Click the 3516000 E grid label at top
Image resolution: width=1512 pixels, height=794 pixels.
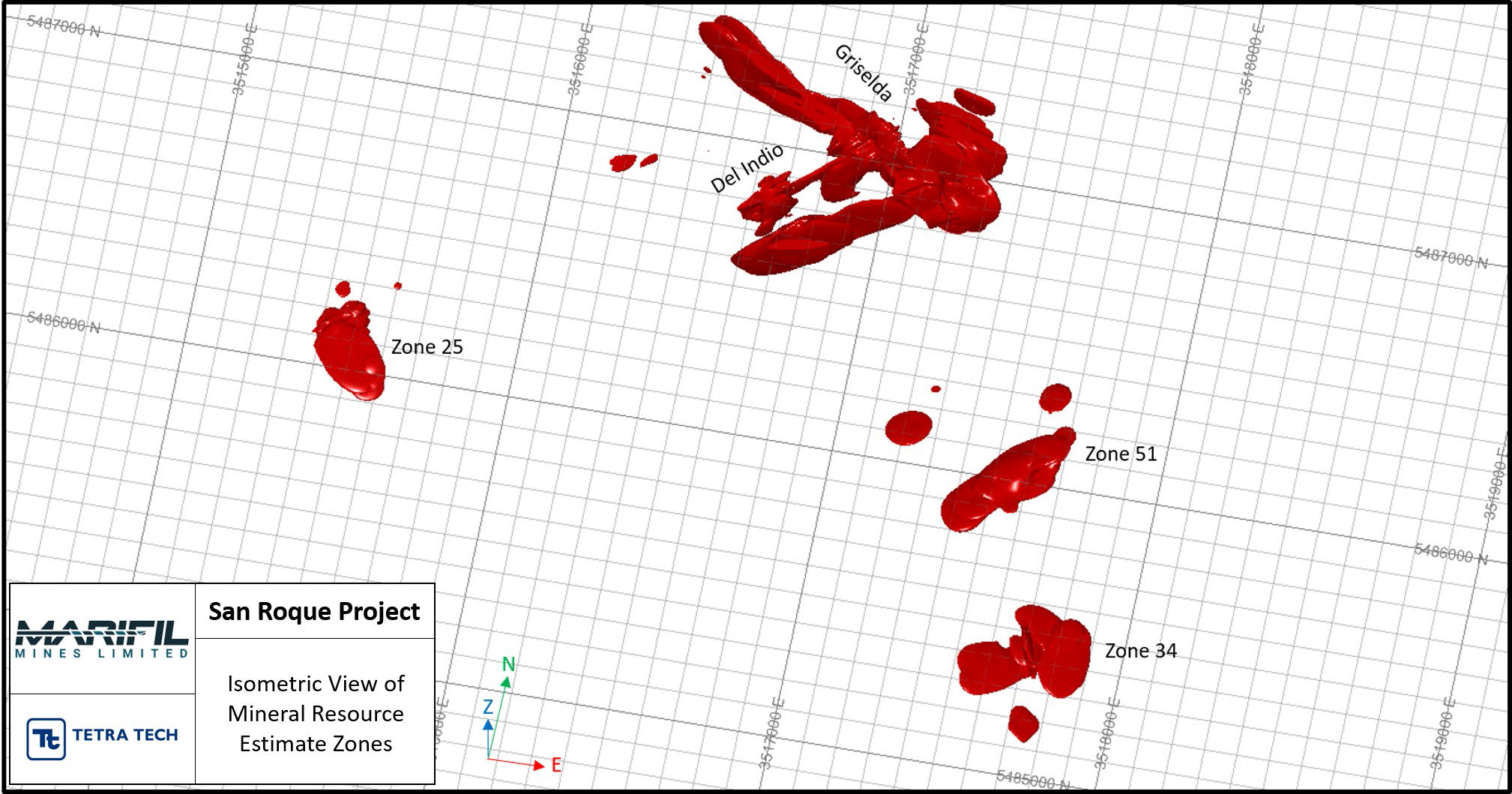point(580,58)
